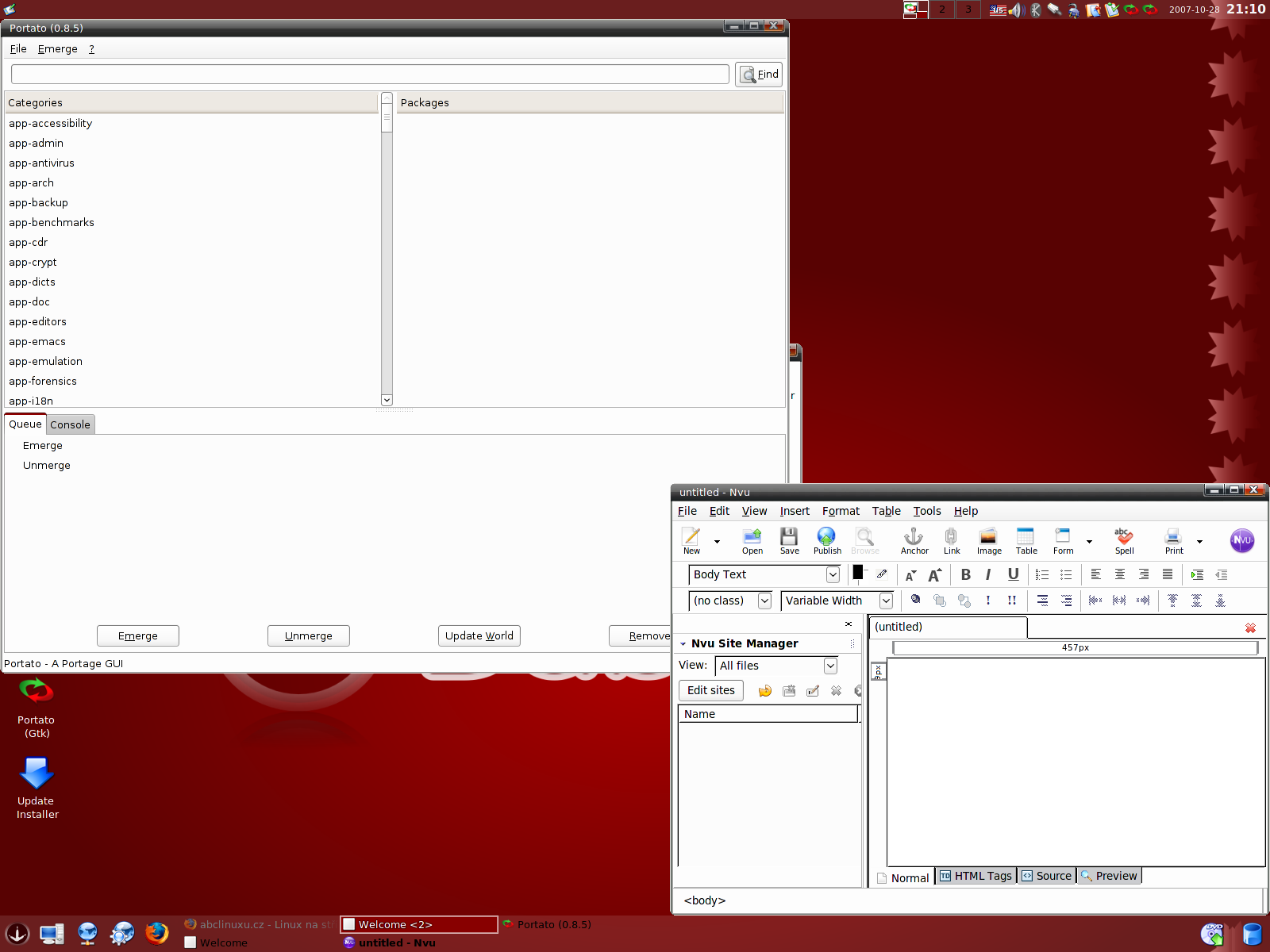Screen dimensions: 1270x952
Task: Open the Emerge menu in Portato
Action: click(58, 49)
